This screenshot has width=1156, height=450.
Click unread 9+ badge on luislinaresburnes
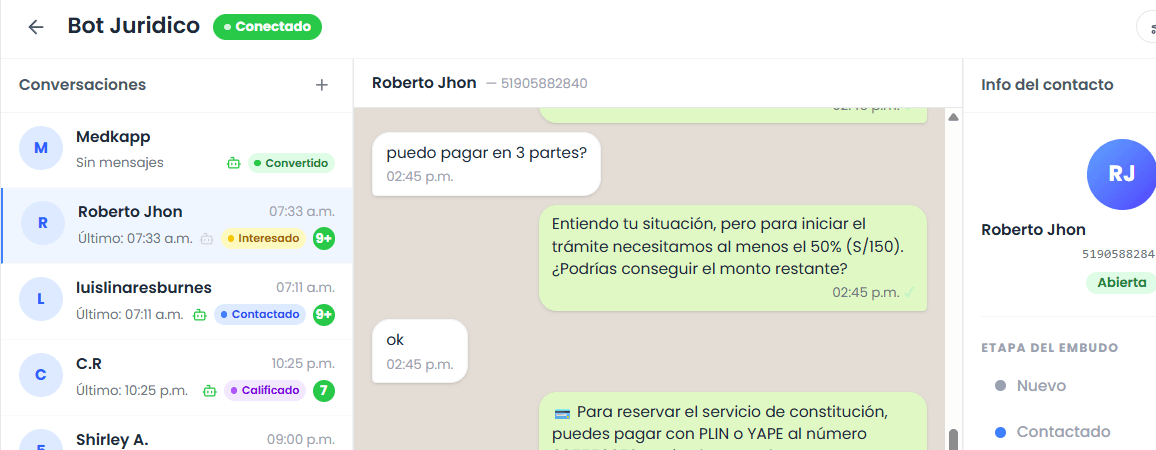[324, 315]
